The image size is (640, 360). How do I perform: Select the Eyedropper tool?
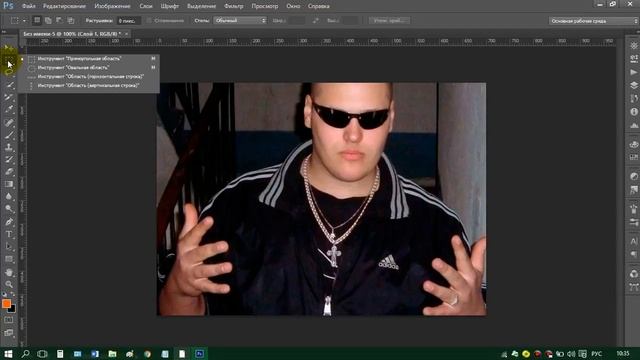pyautogui.click(x=9, y=109)
